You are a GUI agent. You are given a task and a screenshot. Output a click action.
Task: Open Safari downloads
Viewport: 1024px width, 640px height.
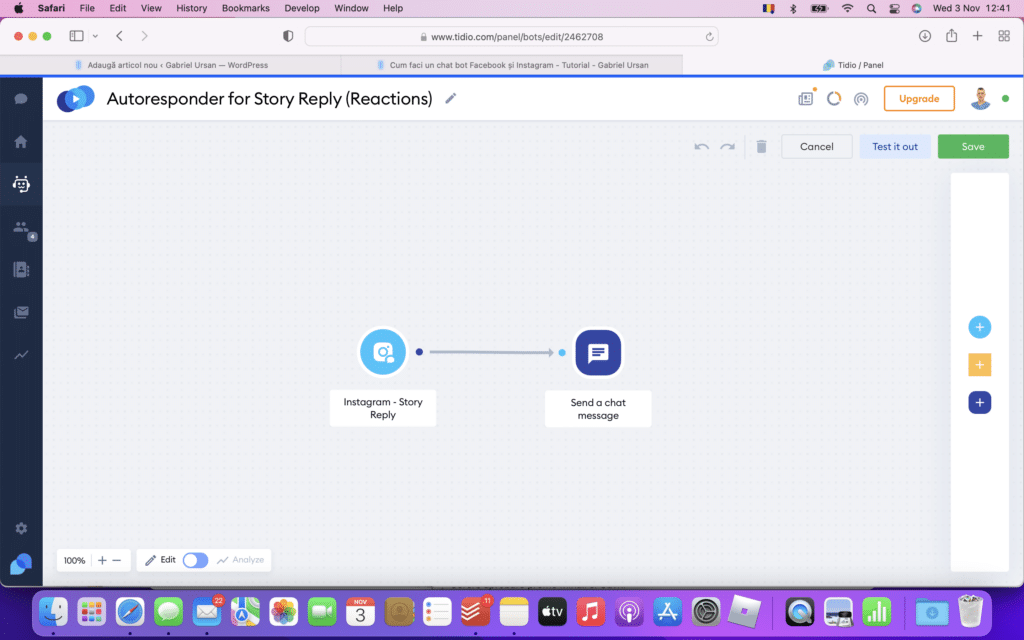point(925,36)
